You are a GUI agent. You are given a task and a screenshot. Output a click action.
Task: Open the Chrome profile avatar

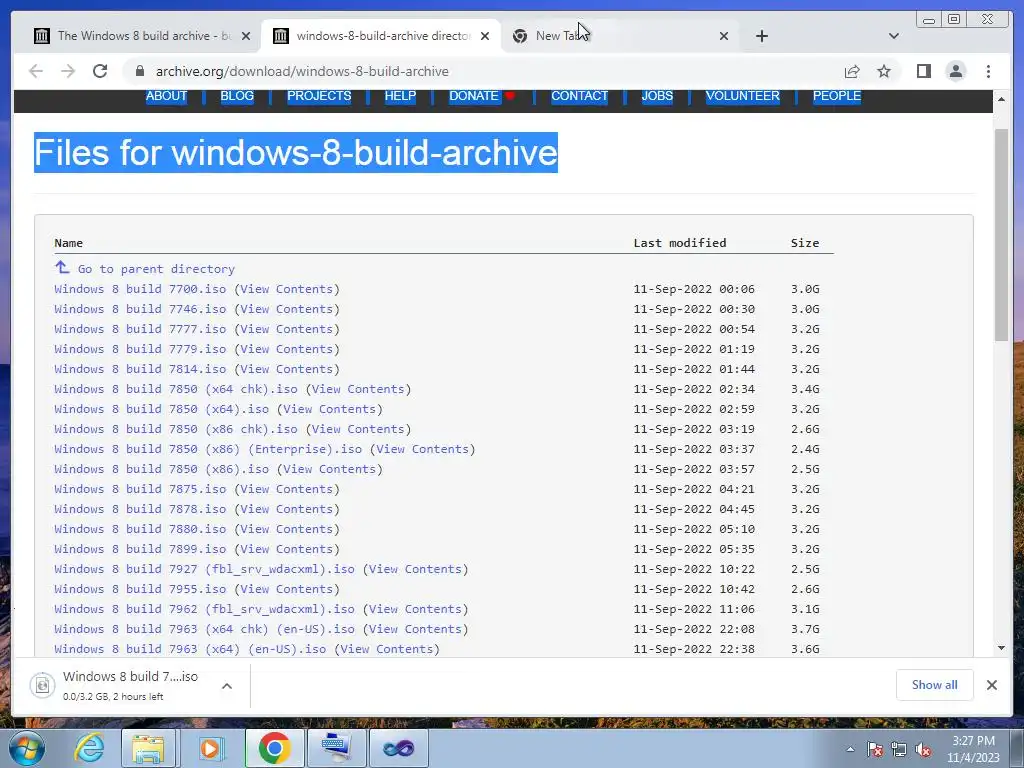tap(955, 71)
